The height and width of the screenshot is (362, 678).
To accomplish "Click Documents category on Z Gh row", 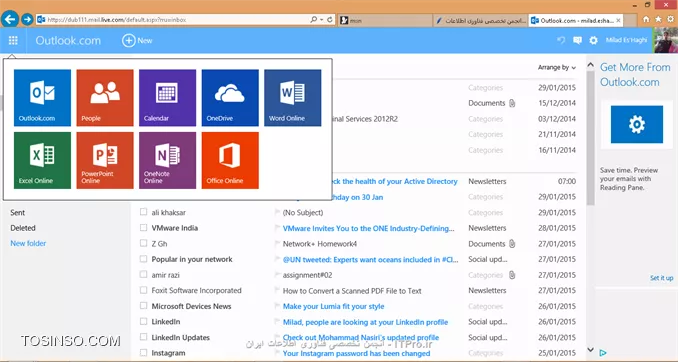I will coord(486,244).
